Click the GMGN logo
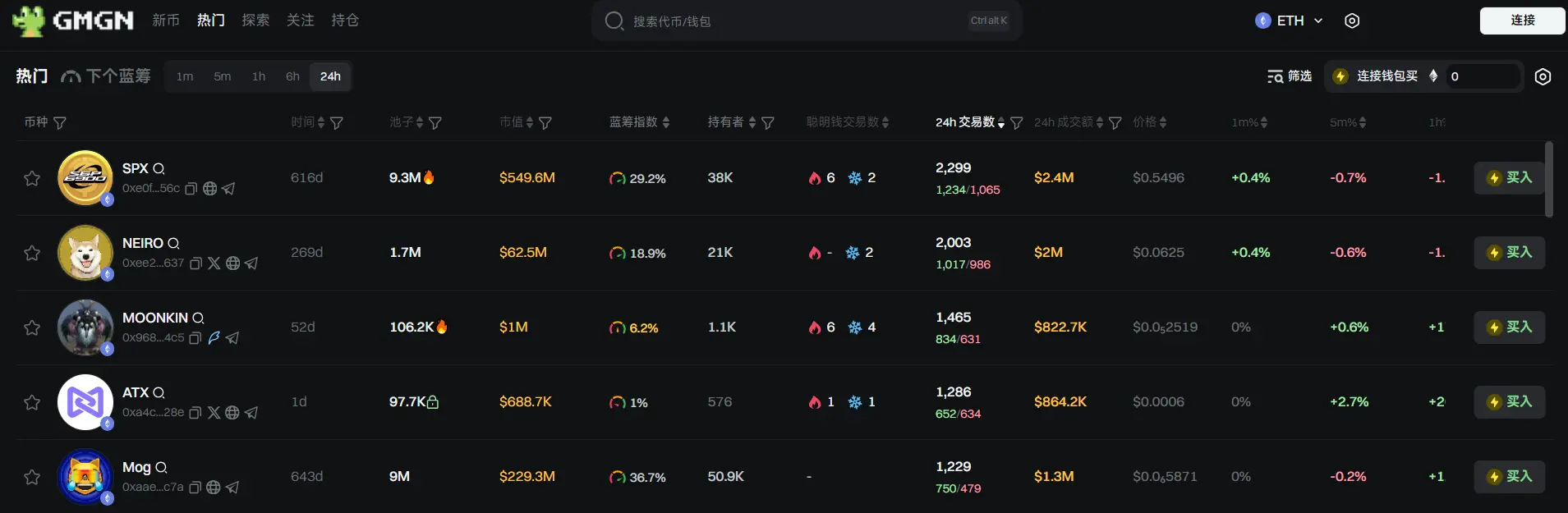 (x=73, y=21)
